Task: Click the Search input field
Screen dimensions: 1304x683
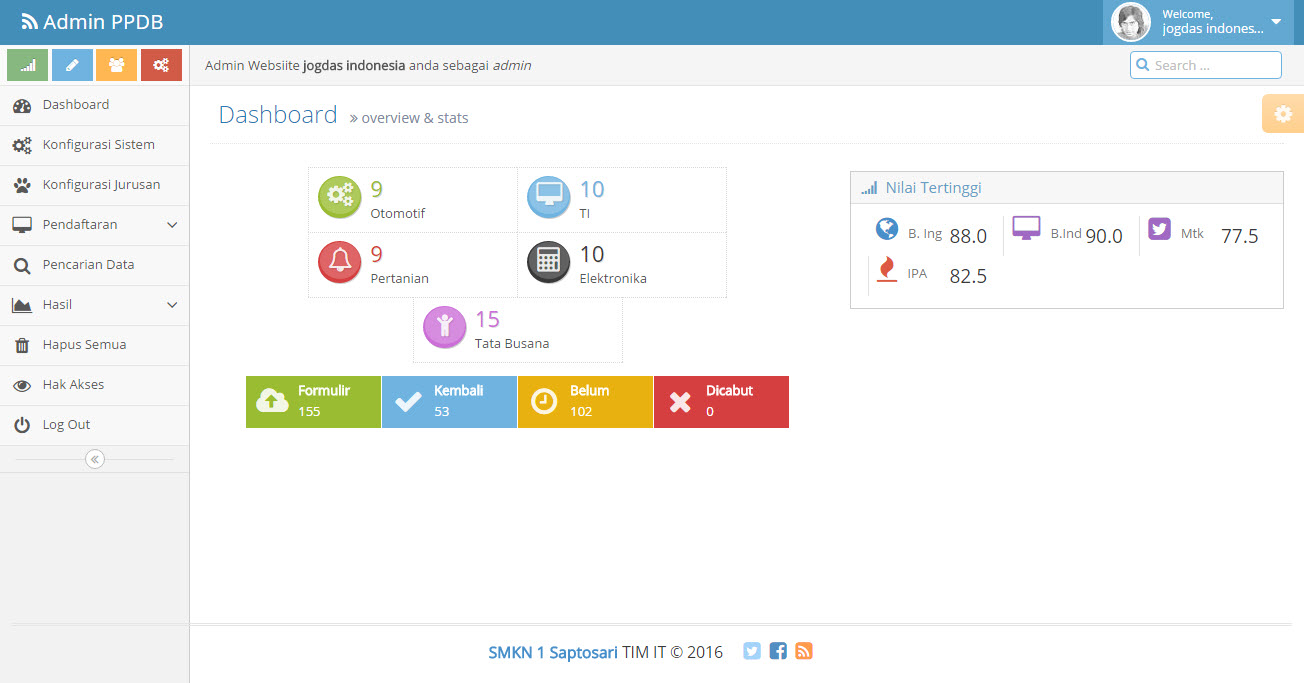Action: point(1214,65)
